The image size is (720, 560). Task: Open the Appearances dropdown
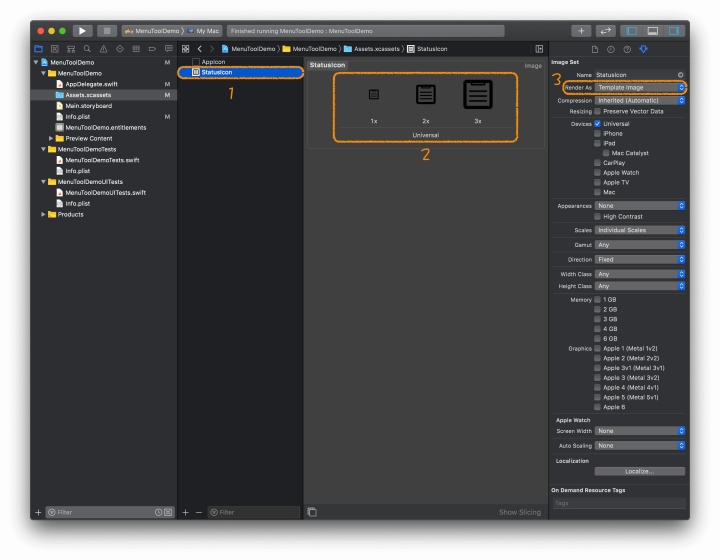tap(640, 206)
